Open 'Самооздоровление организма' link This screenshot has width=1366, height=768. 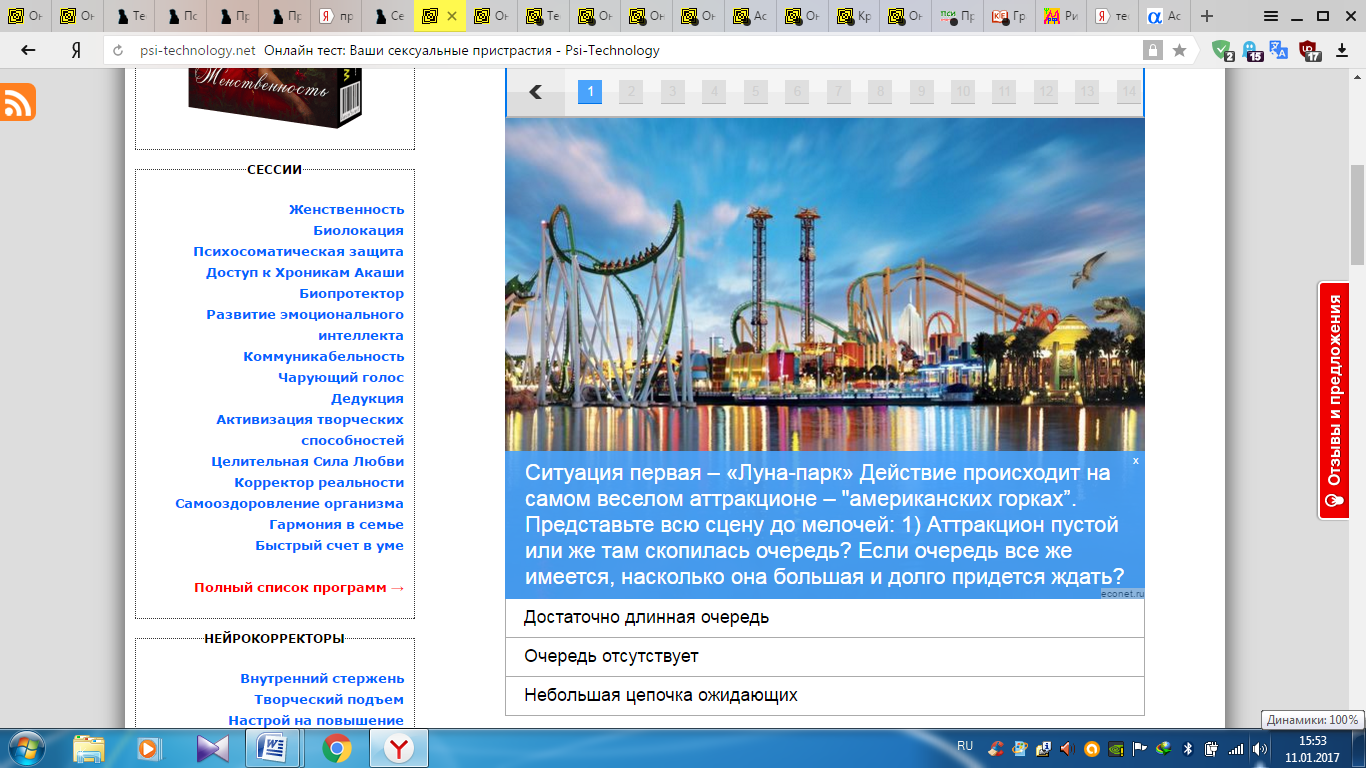click(x=289, y=503)
